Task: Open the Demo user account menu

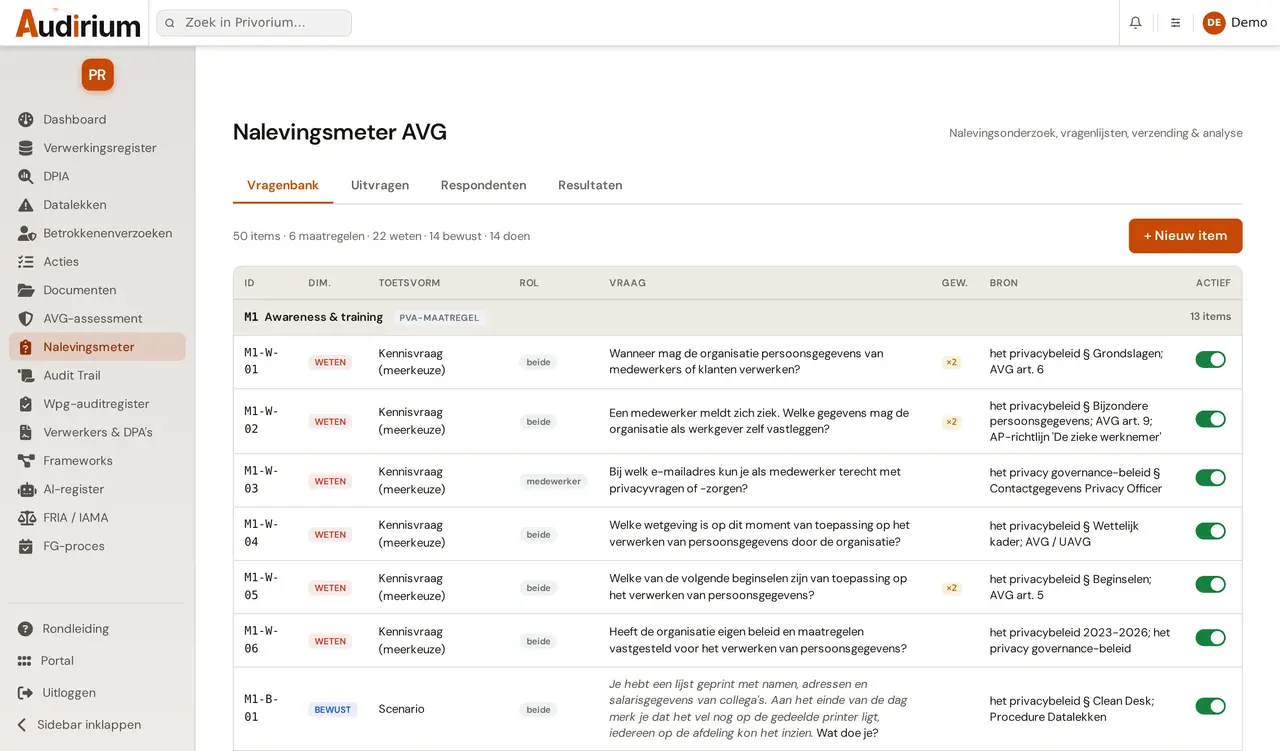Action: (1235, 22)
